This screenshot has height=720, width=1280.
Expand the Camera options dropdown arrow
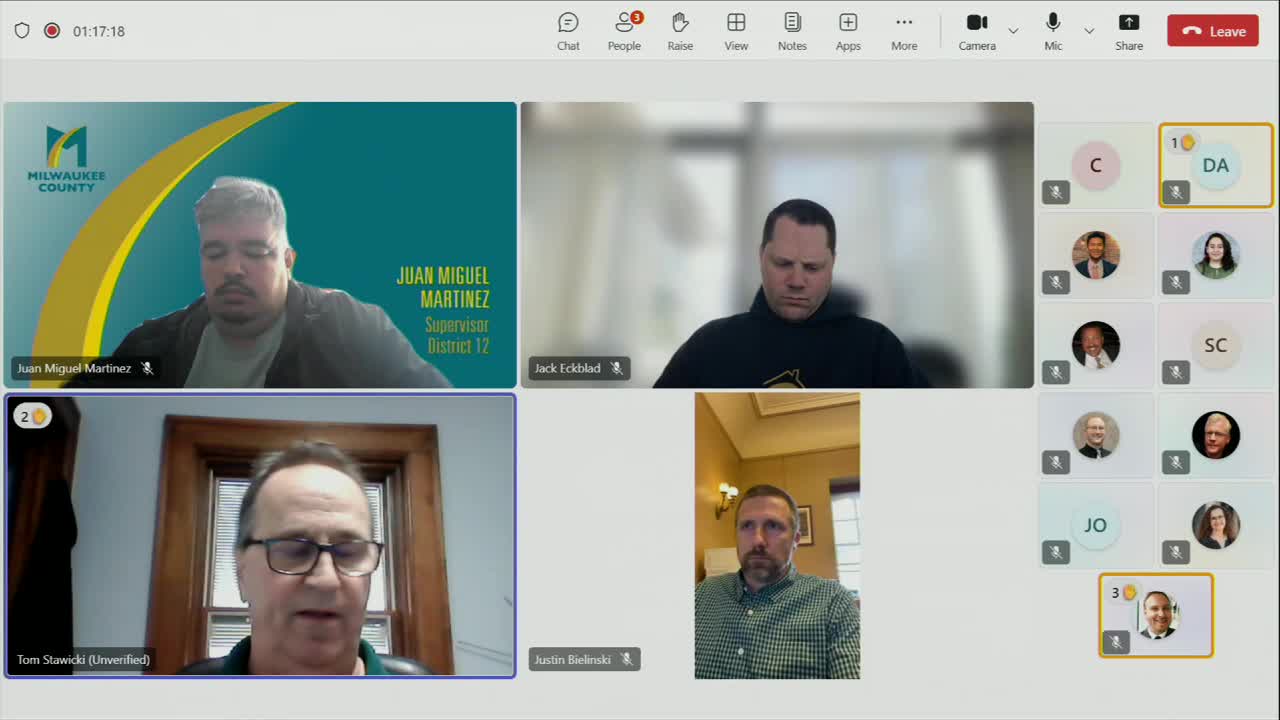coord(1013,31)
